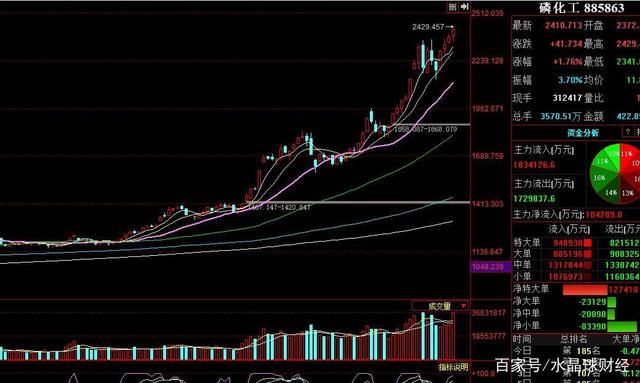Click the red 净特大单 bar
The image size is (640, 383).
(585, 290)
